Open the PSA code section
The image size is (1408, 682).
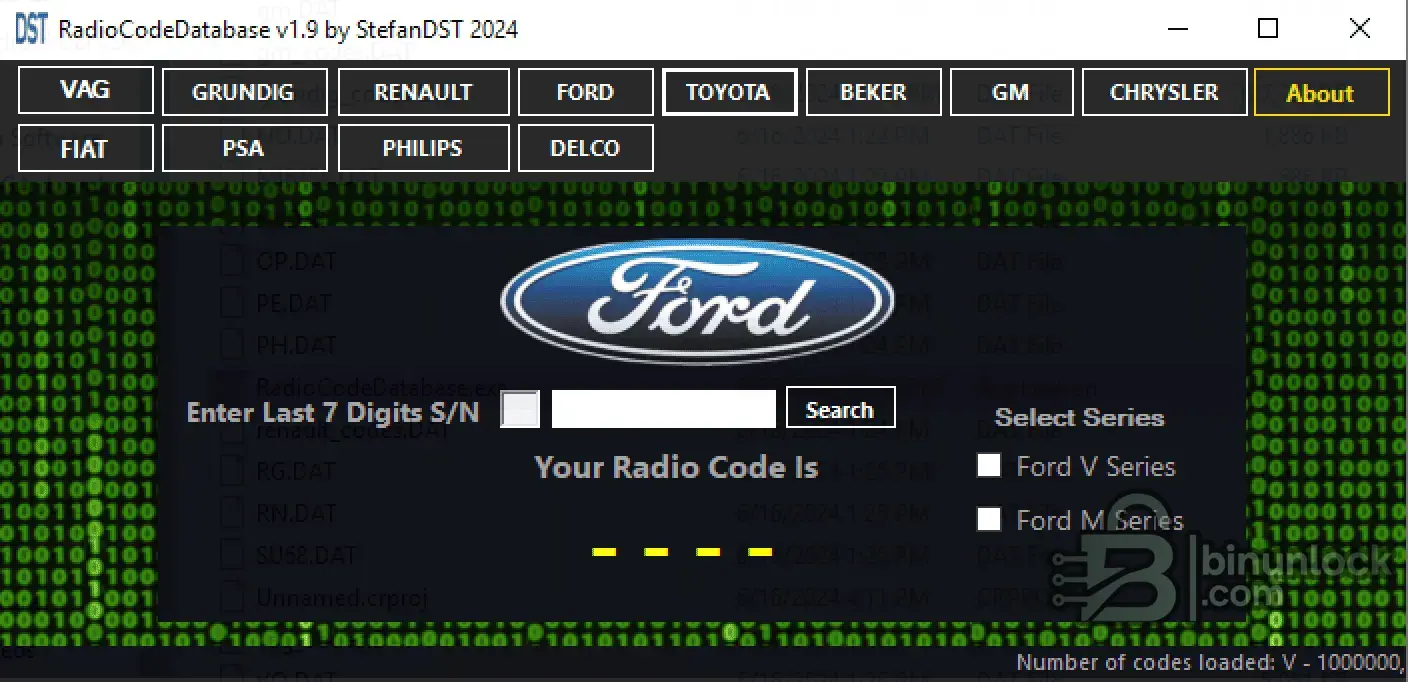(x=244, y=148)
